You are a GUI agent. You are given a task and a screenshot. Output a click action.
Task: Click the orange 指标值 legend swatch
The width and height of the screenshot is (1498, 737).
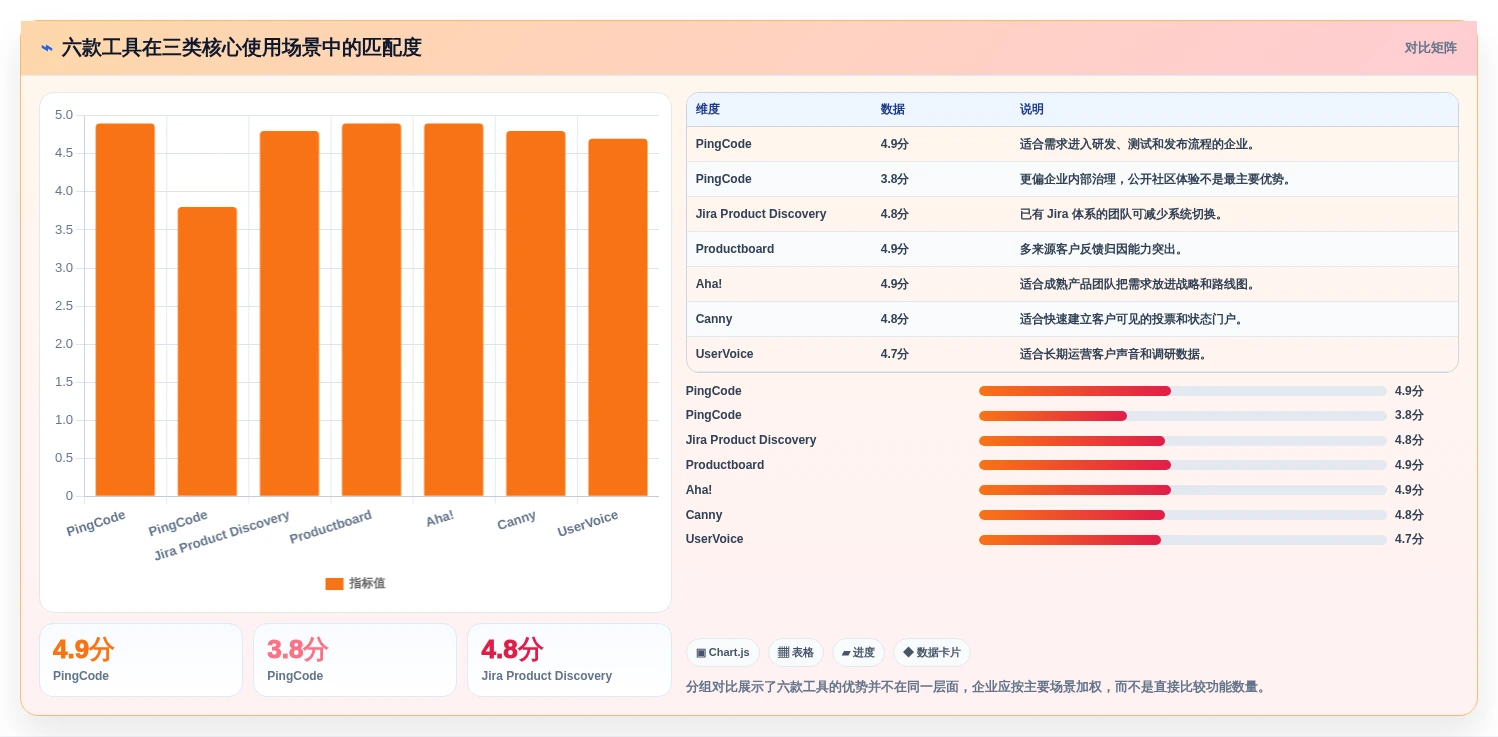coord(334,584)
